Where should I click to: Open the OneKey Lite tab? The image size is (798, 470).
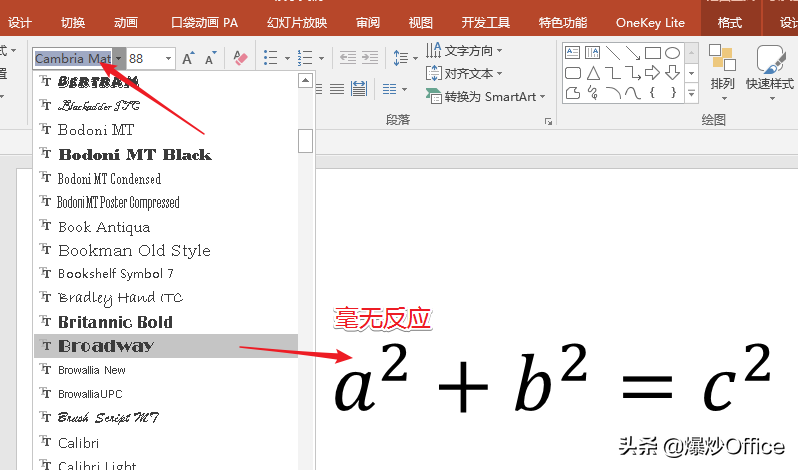click(x=650, y=23)
